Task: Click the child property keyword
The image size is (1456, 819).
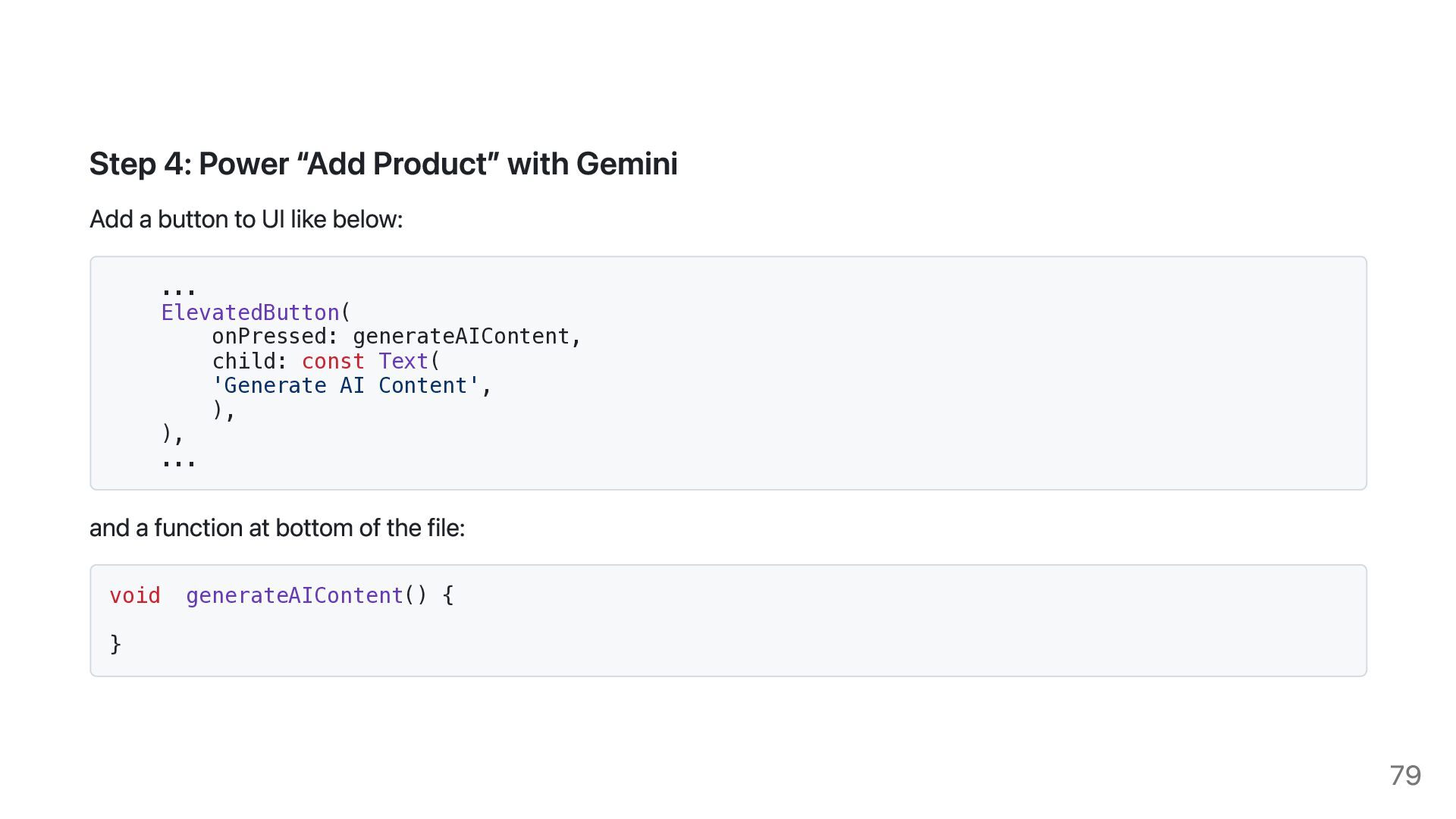Action: pyautogui.click(x=243, y=361)
